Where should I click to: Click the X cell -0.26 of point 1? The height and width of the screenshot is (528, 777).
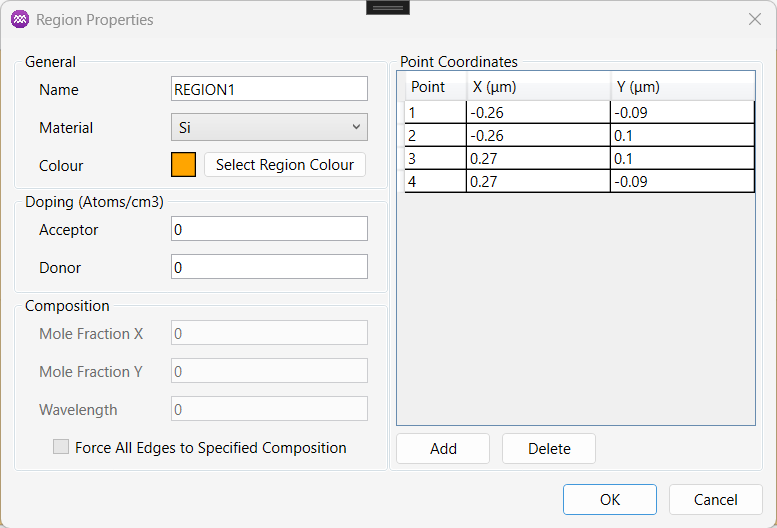(x=538, y=112)
